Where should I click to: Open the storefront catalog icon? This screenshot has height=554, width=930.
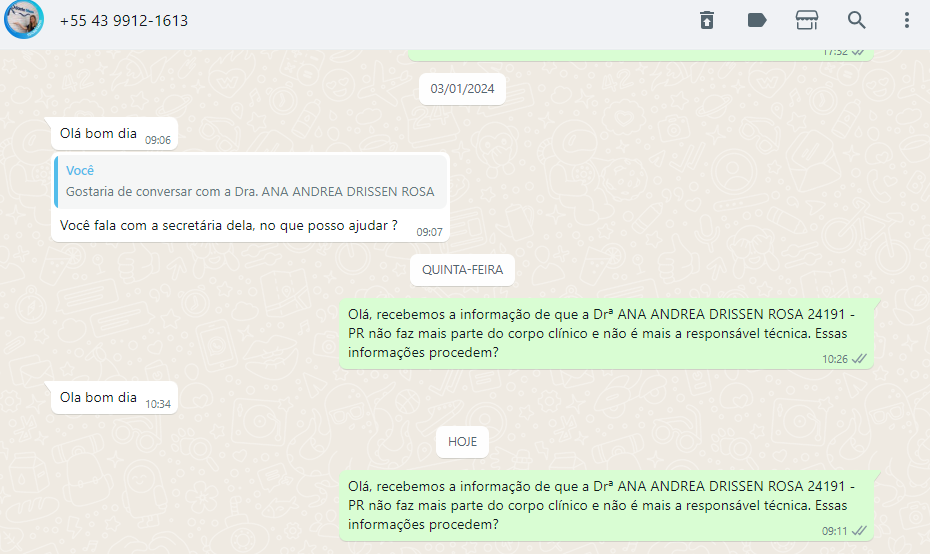coord(807,20)
